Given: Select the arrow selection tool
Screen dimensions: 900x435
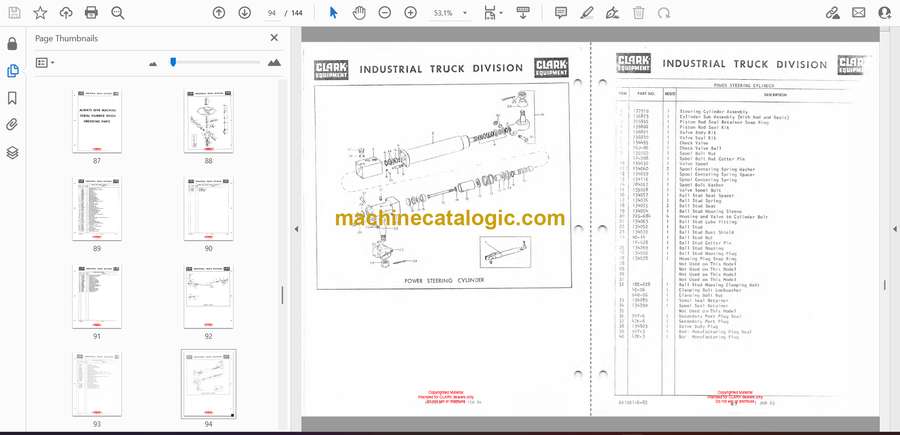Looking at the screenshot, I should [x=333, y=13].
